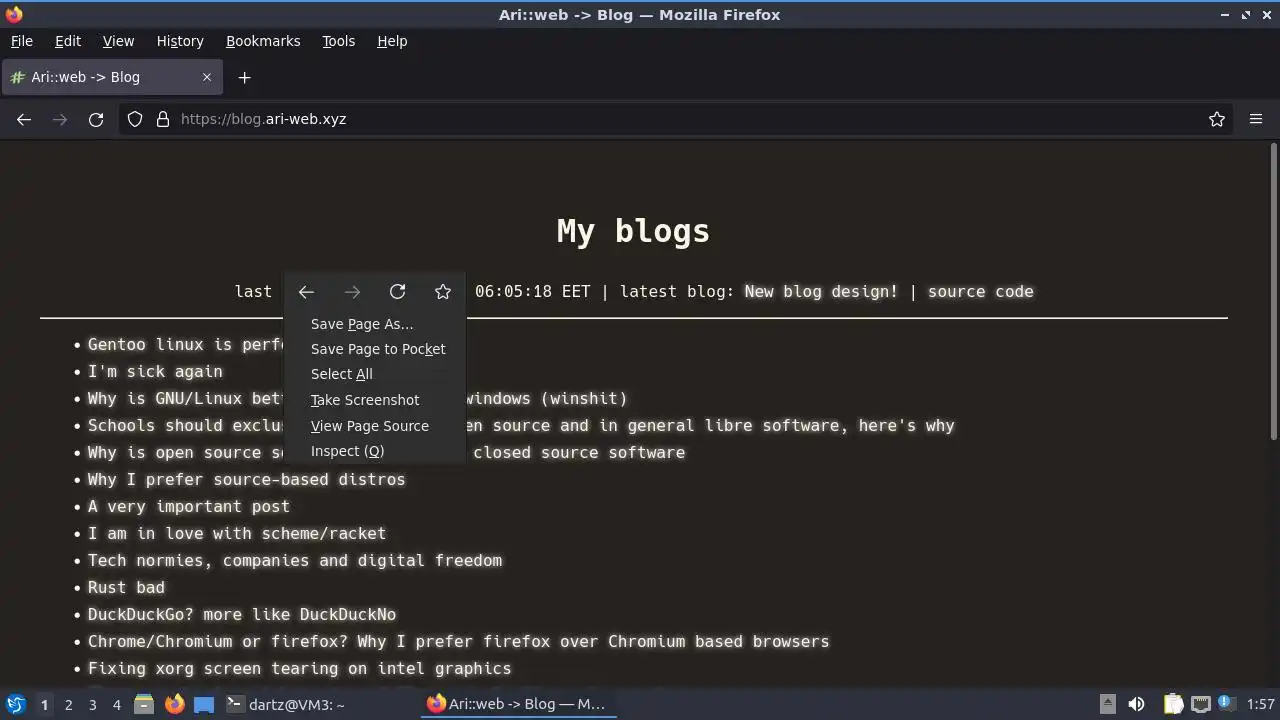Click the greyed forward arrow in toolbar

click(x=60, y=119)
